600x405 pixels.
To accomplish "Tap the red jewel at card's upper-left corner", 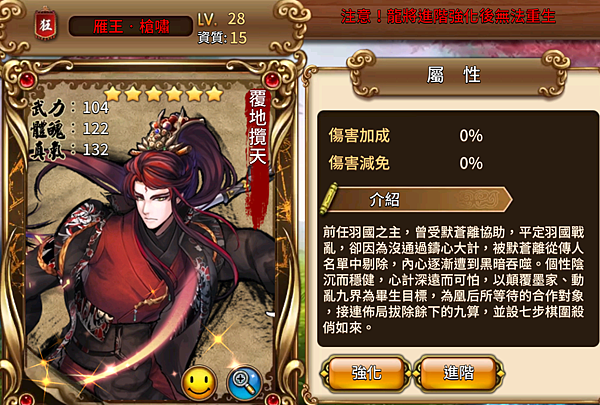I will point(27,80).
